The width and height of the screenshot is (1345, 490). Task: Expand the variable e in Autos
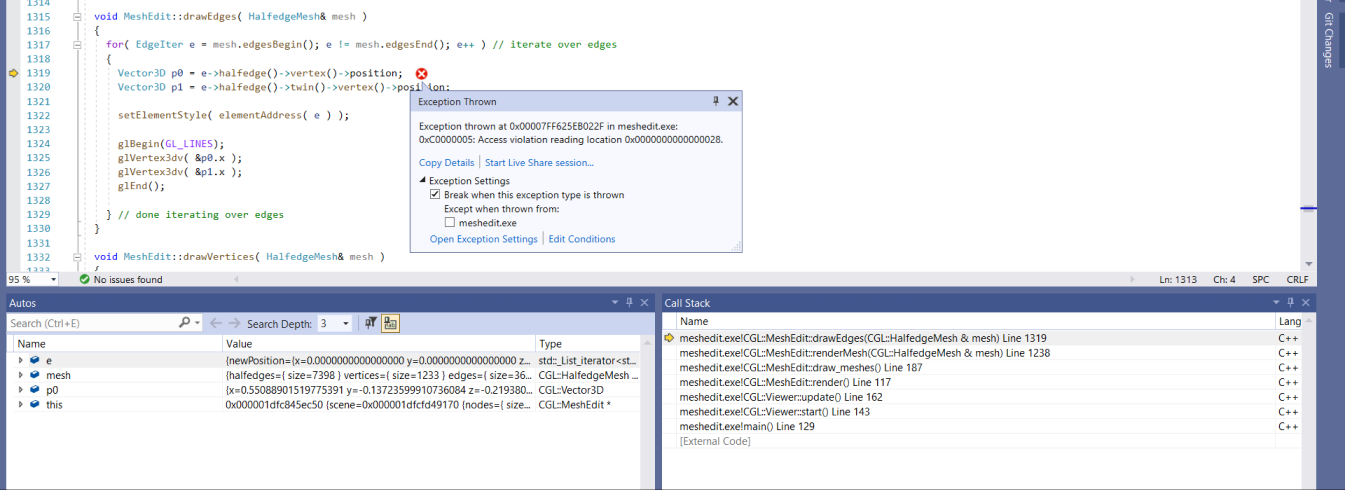click(21, 360)
